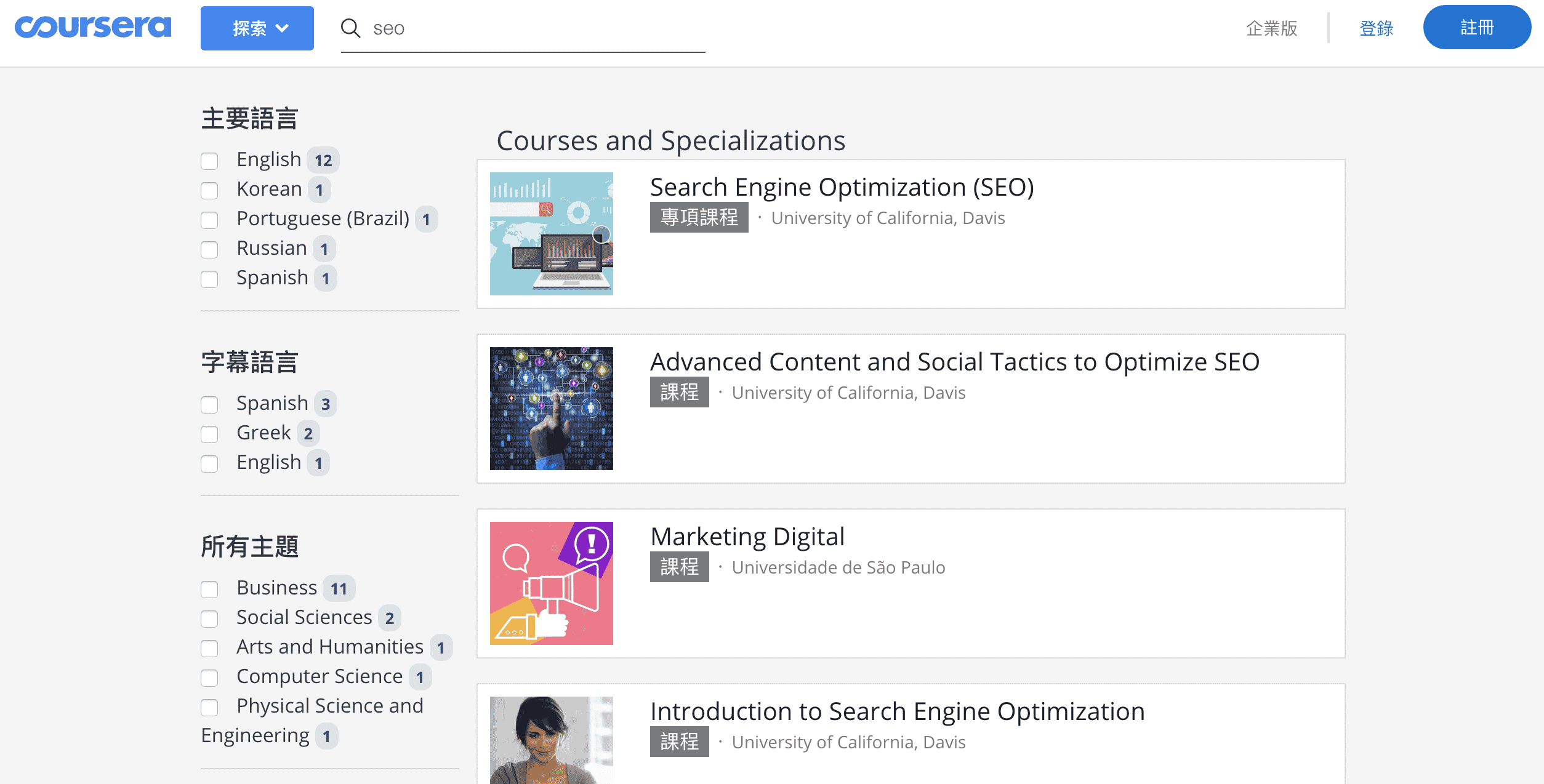Open the 企業版 enterprise link
Image resolution: width=1544 pixels, height=784 pixels.
[1271, 28]
